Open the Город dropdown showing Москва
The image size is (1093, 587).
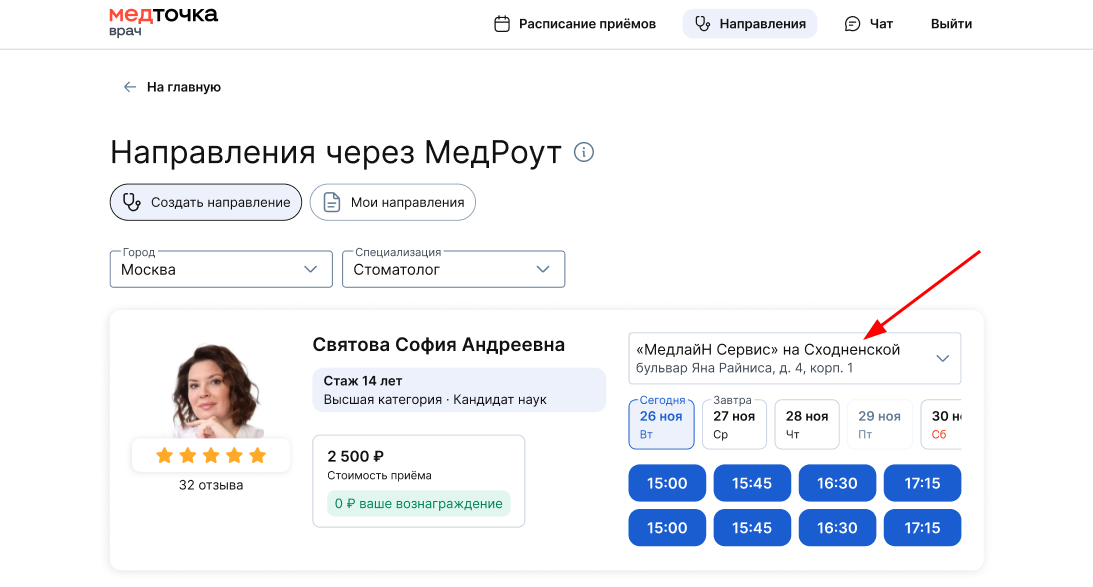221,269
